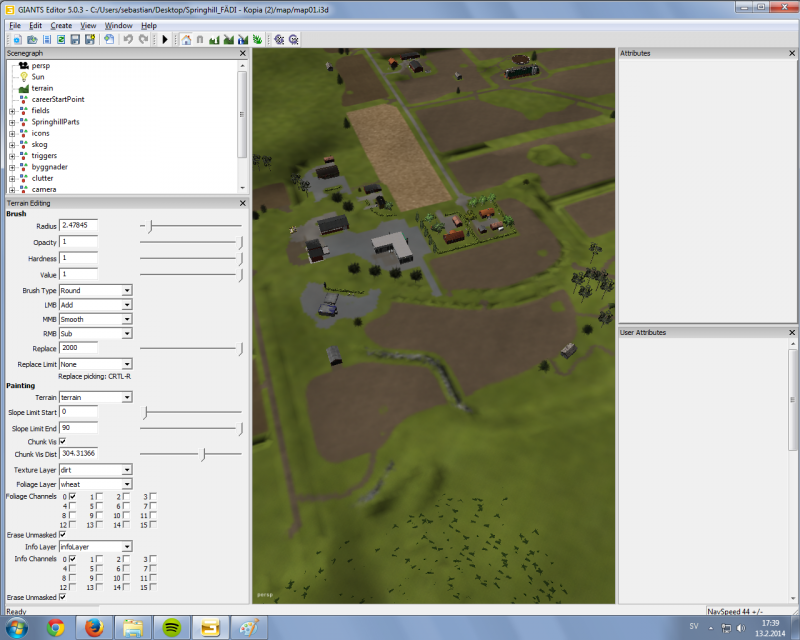
Task: Click the Open file toolbar icon
Action: pyautogui.click(x=32, y=39)
